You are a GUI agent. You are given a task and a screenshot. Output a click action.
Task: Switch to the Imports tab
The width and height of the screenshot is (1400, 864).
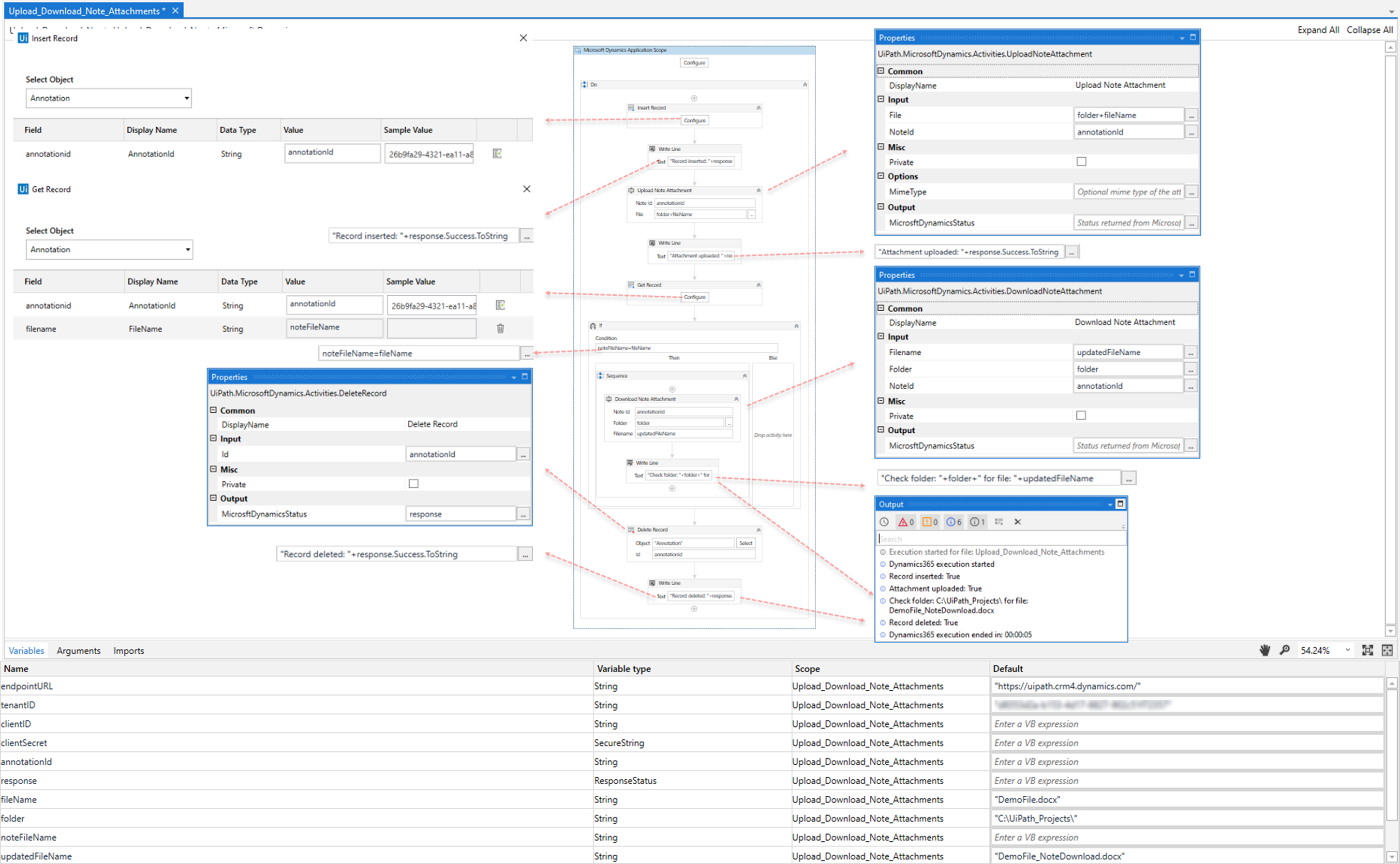click(x=129, y=650)
